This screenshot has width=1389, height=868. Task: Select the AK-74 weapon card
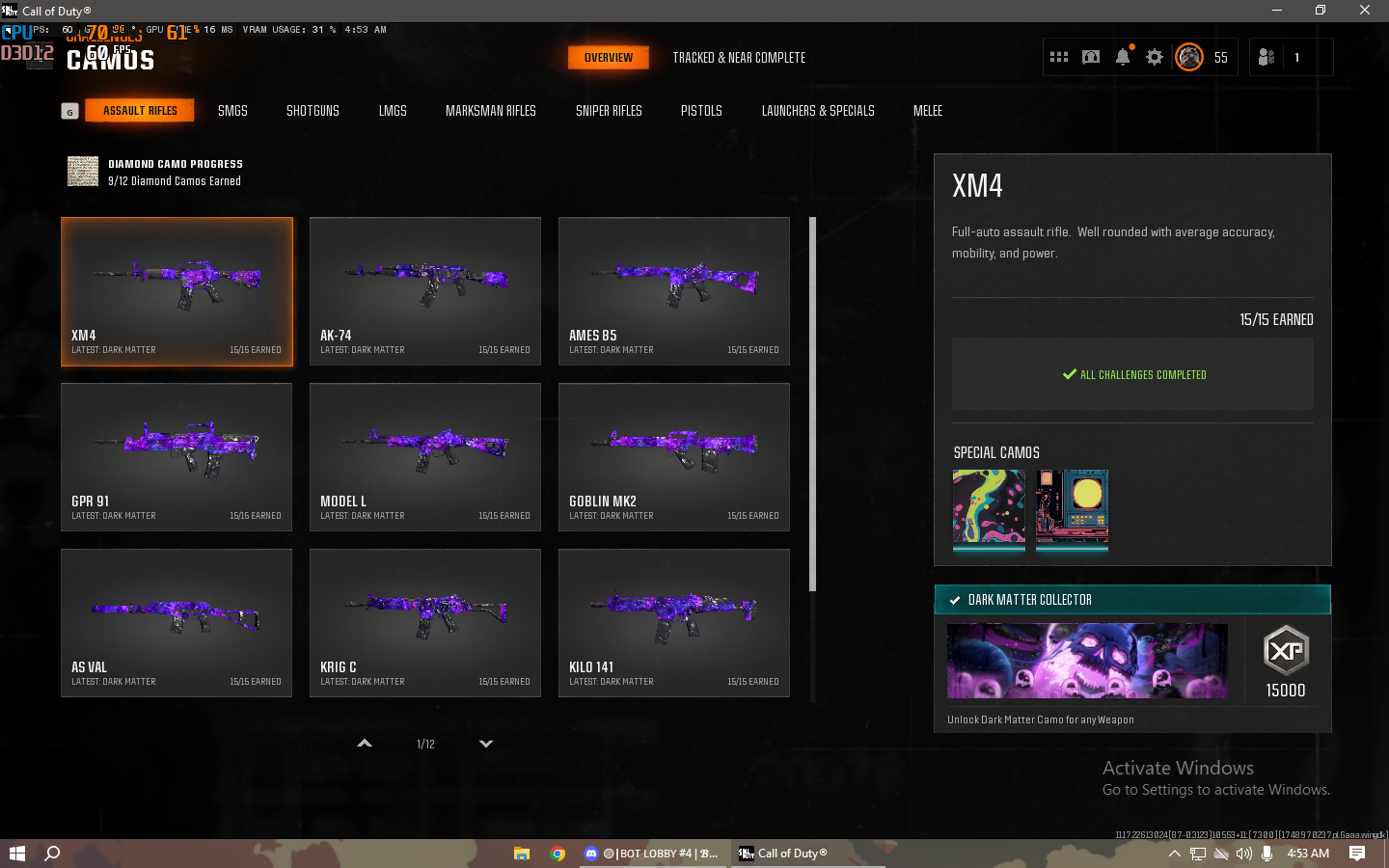click(425, 291)
